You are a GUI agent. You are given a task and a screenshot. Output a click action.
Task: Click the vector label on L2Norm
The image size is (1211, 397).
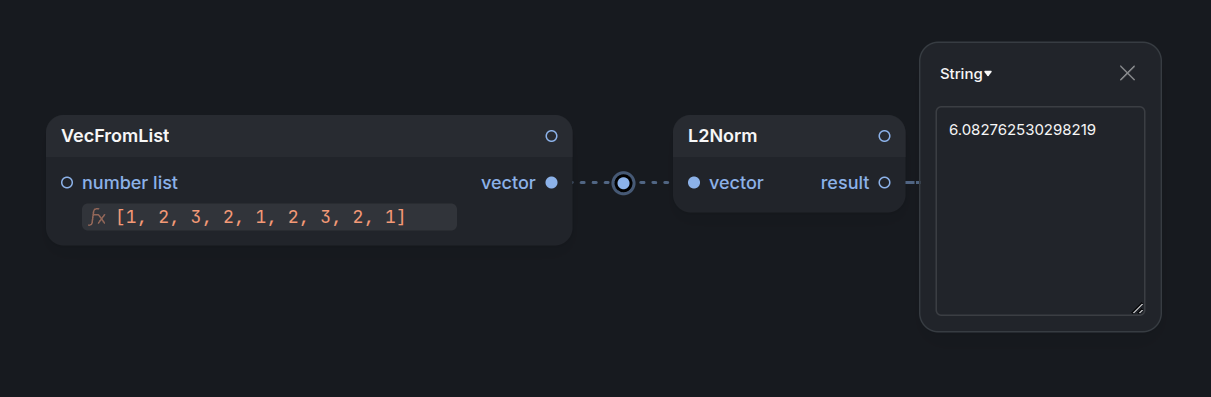pos(736,183)
